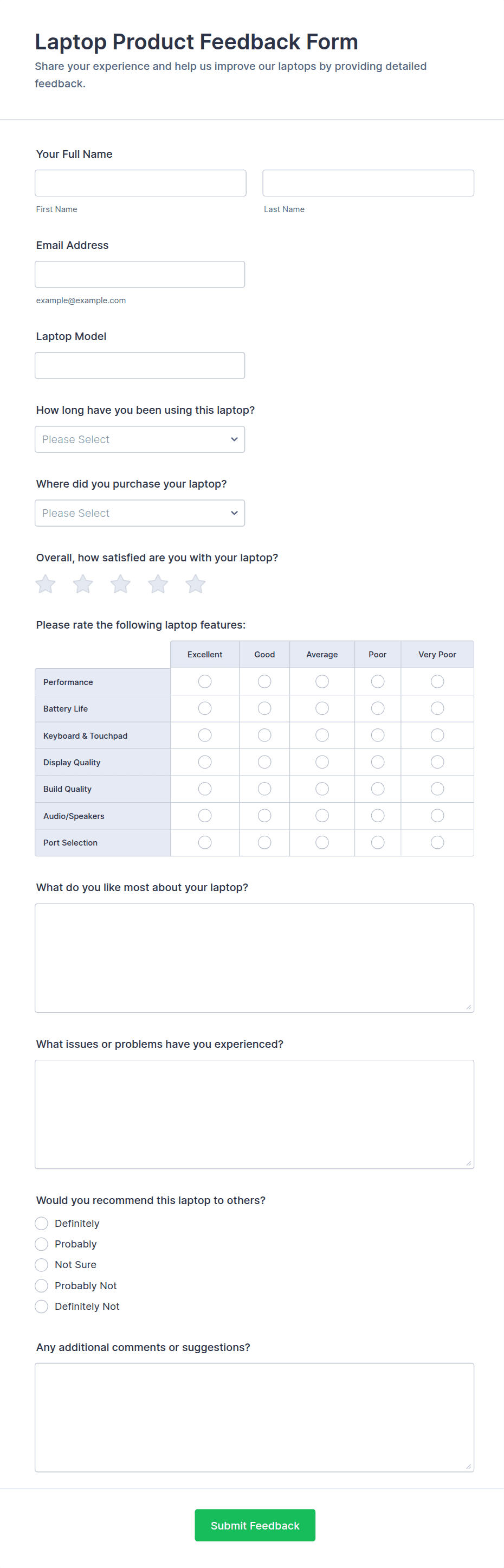
Task: Select the third star rating
Action: click(120, 584)
